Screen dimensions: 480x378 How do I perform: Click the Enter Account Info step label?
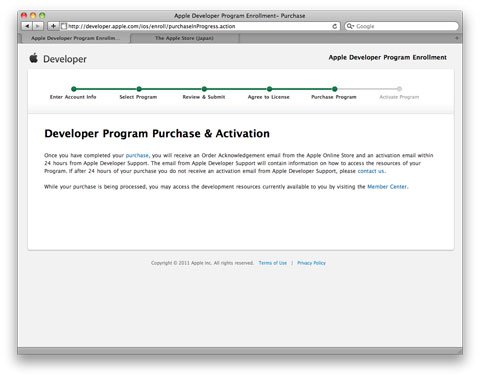pos(73,97)
